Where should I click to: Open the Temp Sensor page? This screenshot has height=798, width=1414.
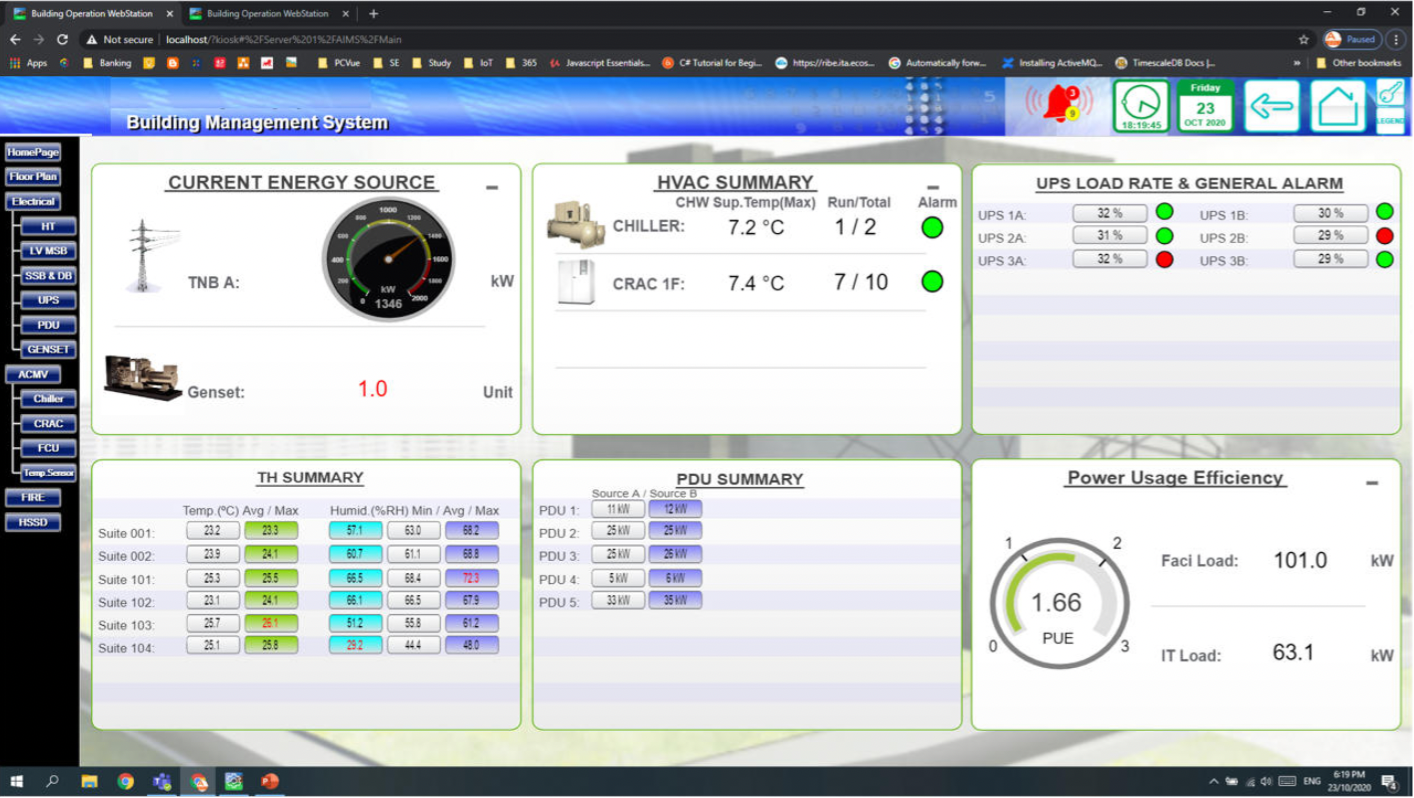coord(48,472)
